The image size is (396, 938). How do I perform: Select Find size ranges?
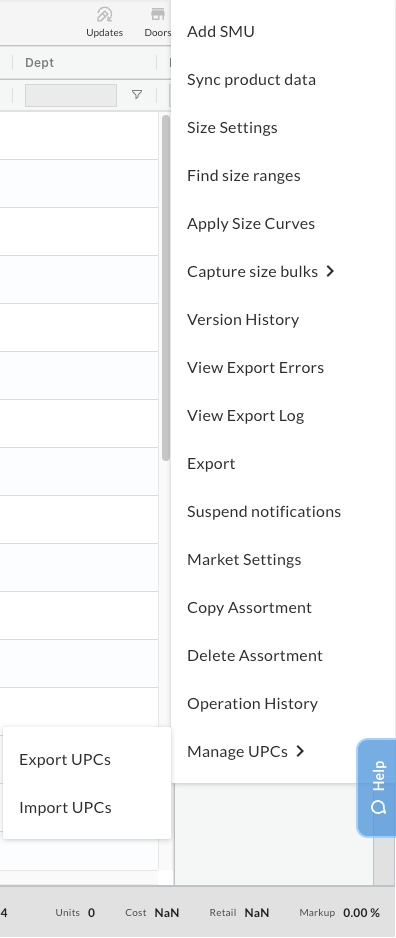pos(243,175)
